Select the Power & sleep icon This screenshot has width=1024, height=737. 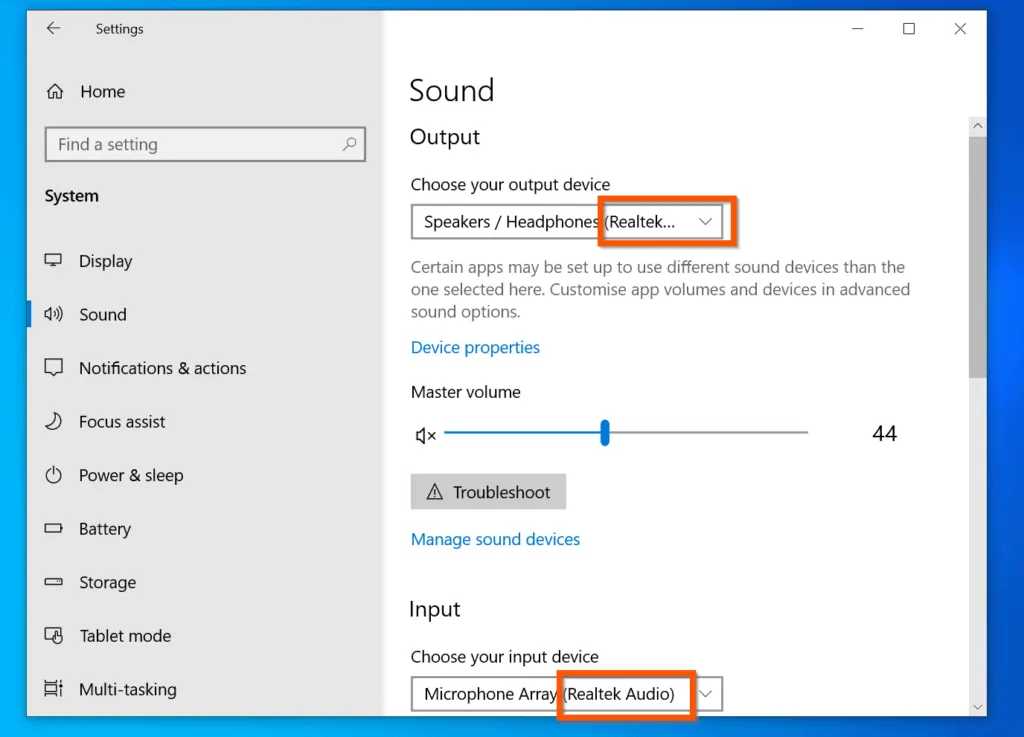[x=52, y=475]
